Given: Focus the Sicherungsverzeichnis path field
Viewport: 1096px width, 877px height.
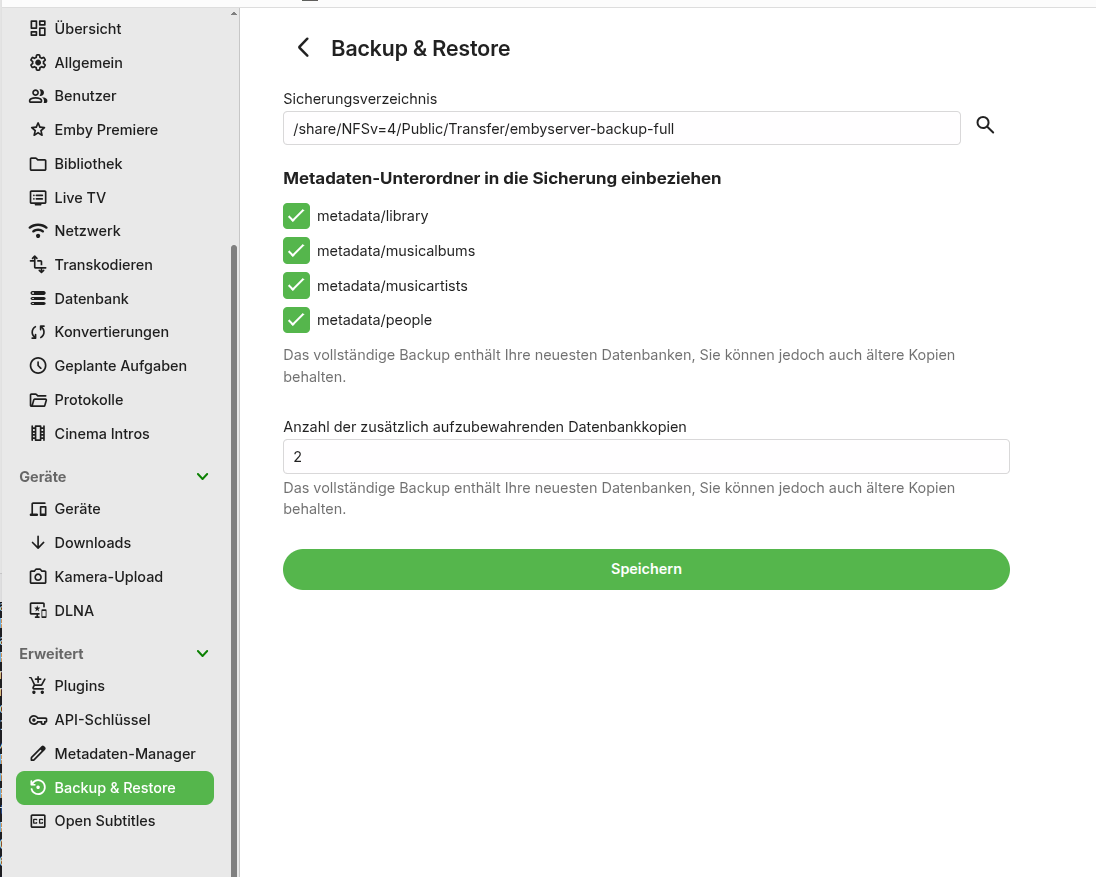Looking at the screenshot, I should click(x=621, y=128).
